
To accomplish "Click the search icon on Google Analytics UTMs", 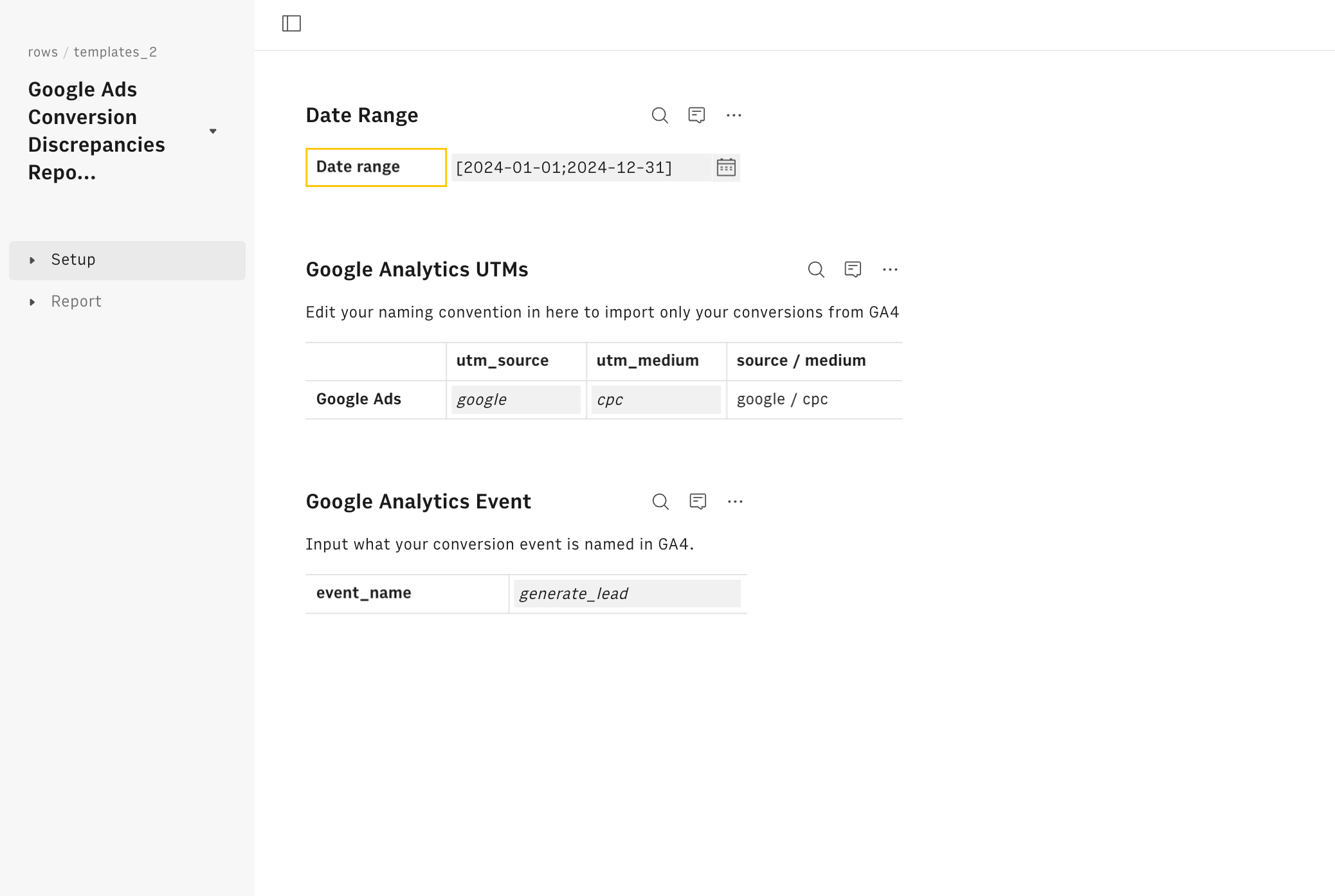I will 816,269.
